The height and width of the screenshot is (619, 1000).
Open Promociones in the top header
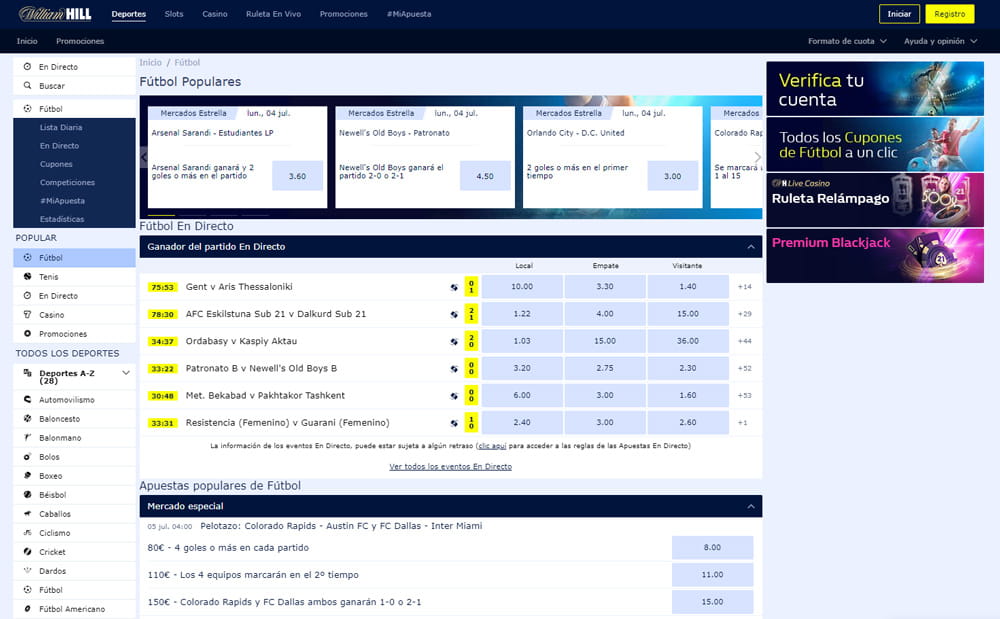tap(344, 14)
